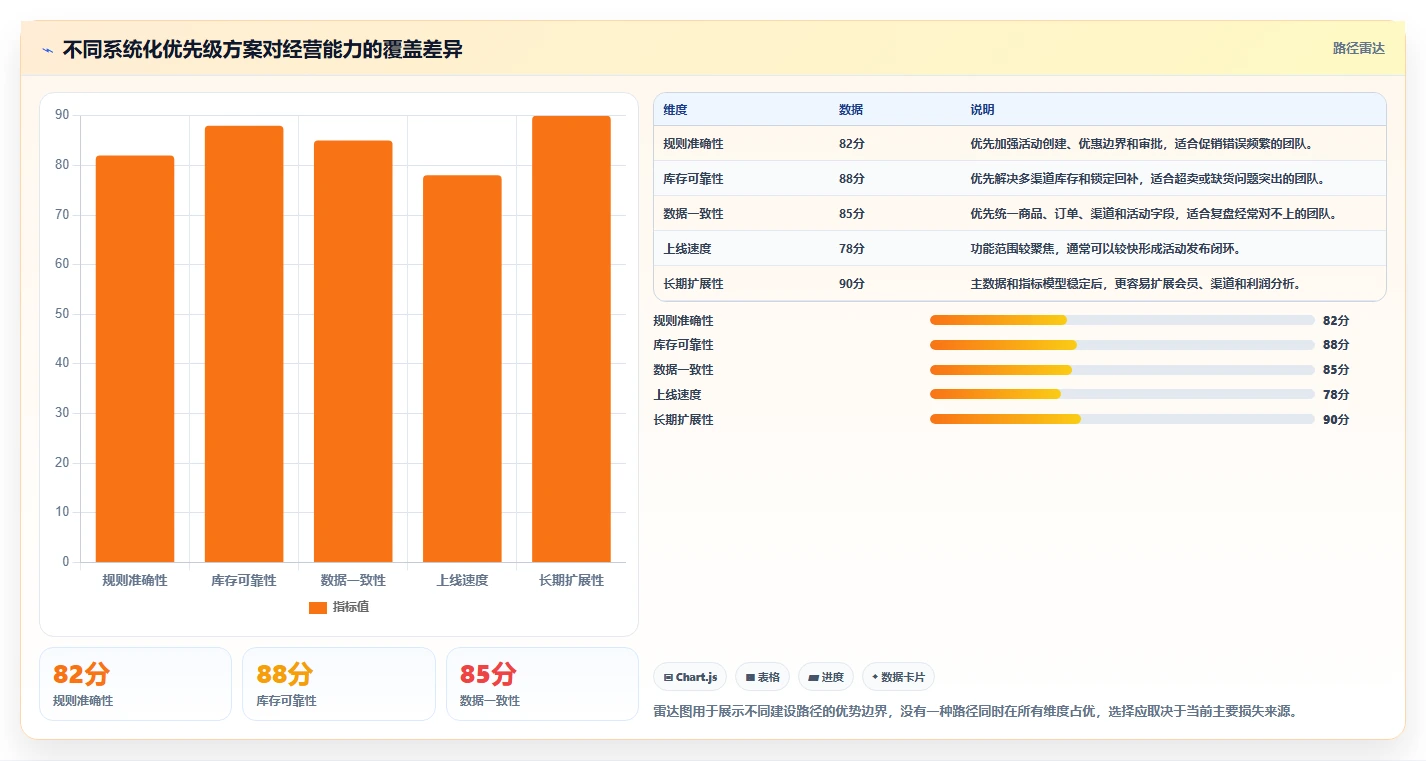This screenshot has height=761, width=1426.
Task: Click the 规则准确性 progress bar
Action: (1122, 320)
